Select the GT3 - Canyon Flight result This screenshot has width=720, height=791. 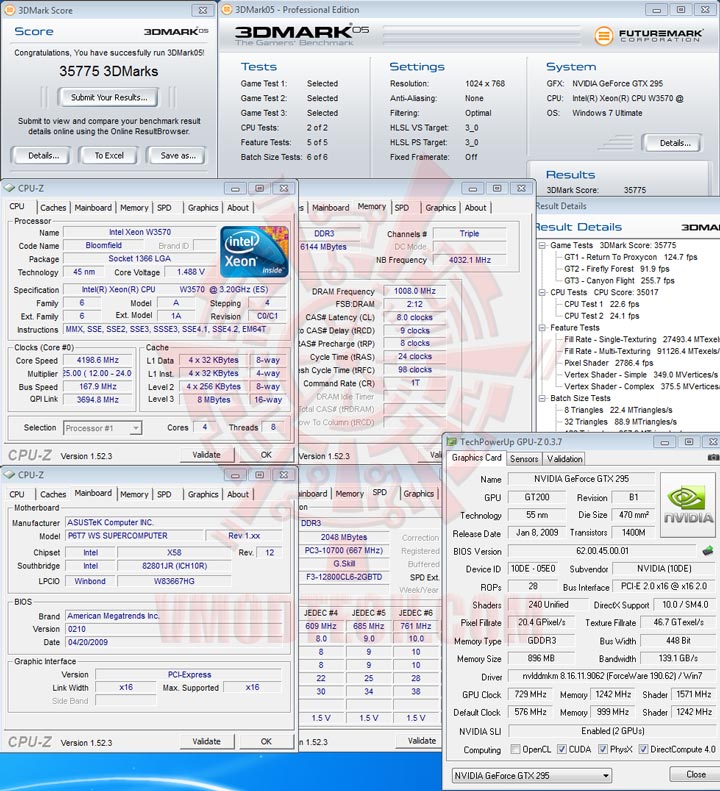pos(619,280)
